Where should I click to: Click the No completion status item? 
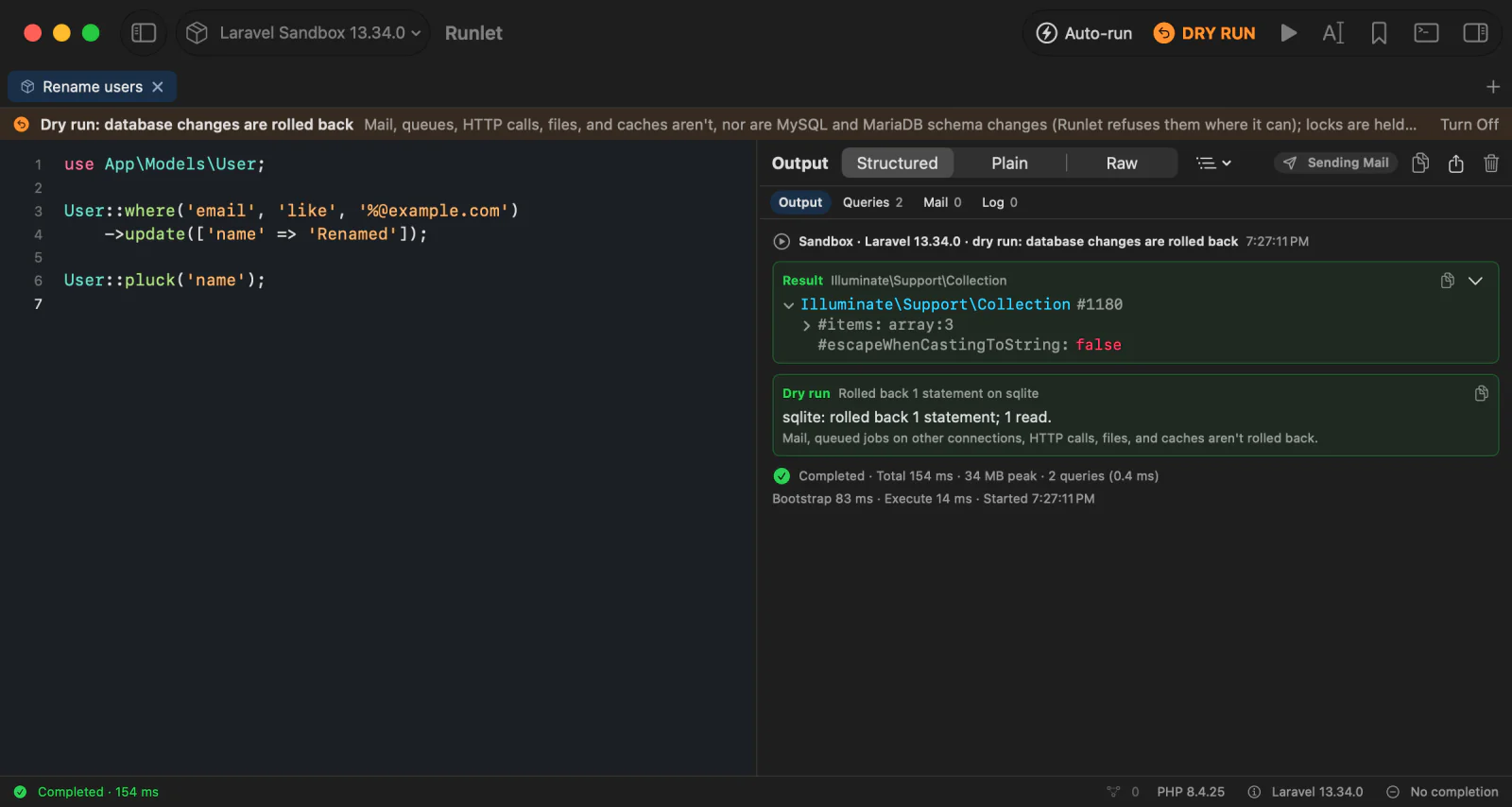pyautogui.click(x=1442, y=792)
